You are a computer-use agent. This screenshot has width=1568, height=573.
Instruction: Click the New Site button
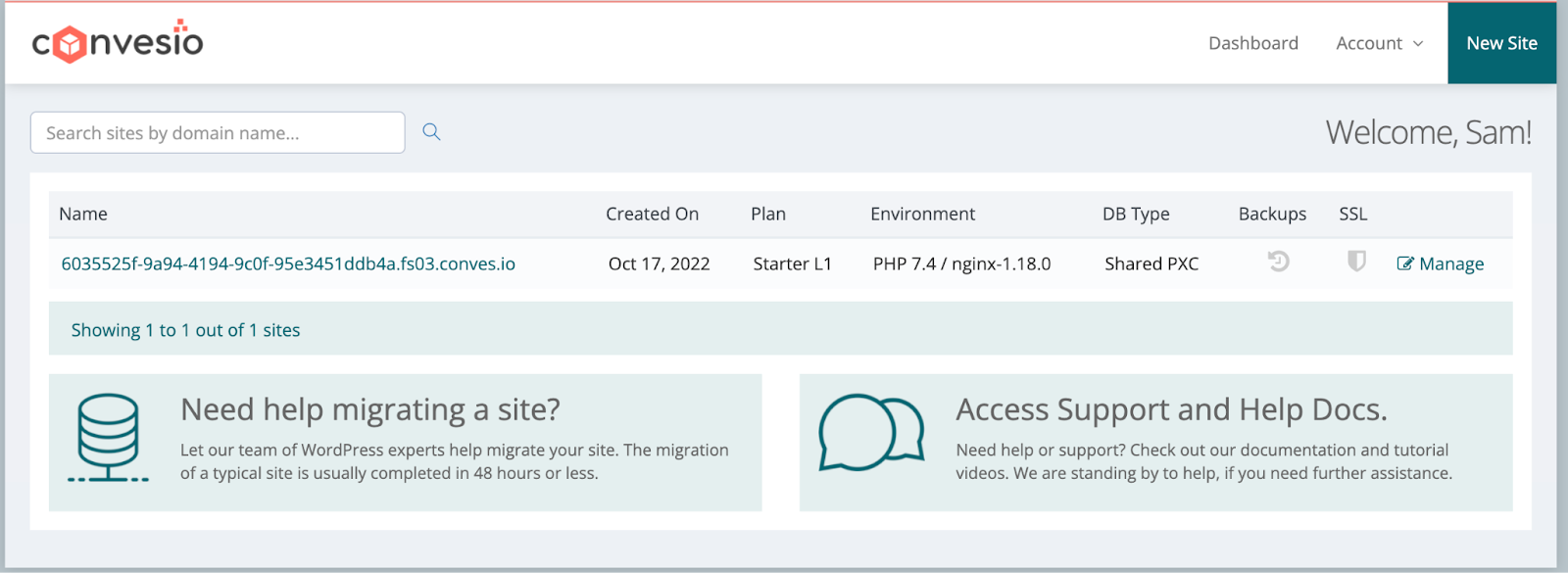tap(1501, 43)
